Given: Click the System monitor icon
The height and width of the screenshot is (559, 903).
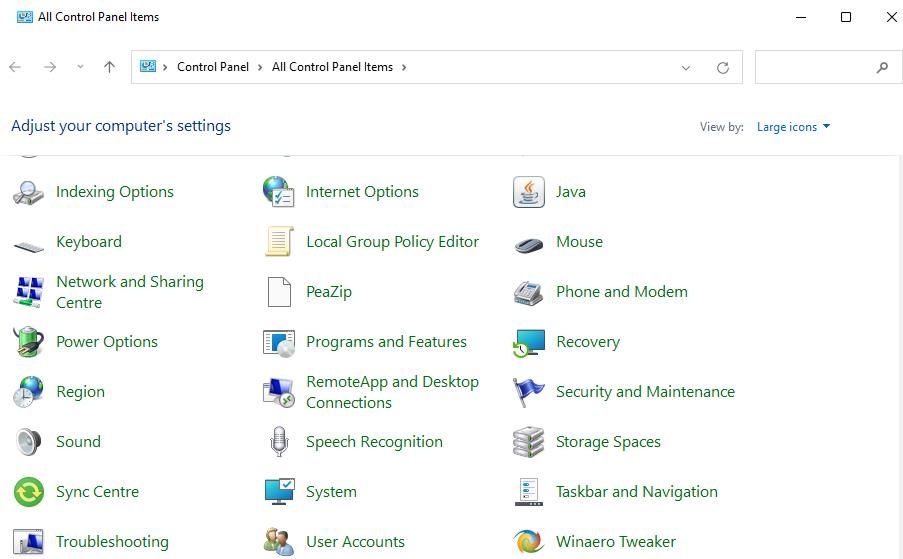Looking at the screenshot, I should pyautogui.click(x=279, y=492).
